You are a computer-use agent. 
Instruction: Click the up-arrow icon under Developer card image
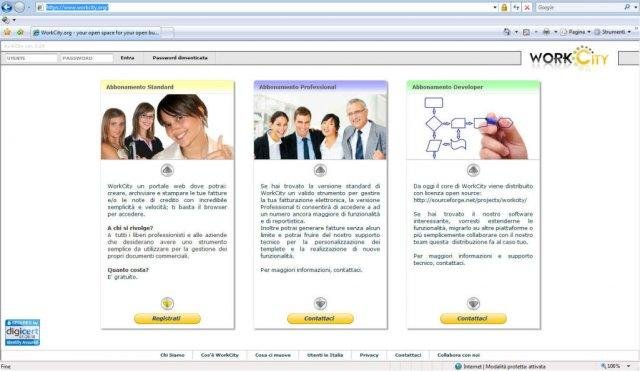click(x=473, y=170)
